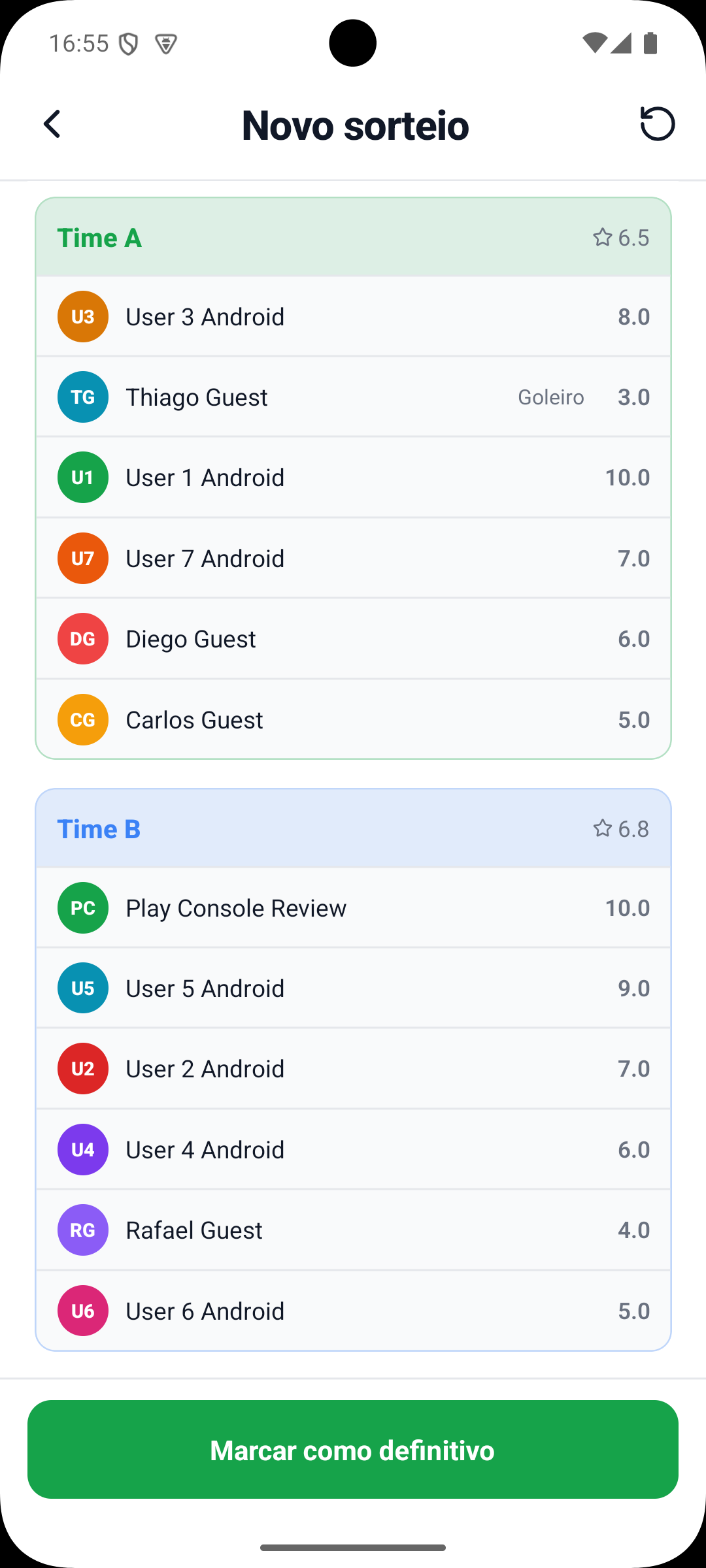The width and height of the screenshot is (706, 1568).
Task: Tap the PC avatar for Play Console Review
Action: click(x=83, y=908)
